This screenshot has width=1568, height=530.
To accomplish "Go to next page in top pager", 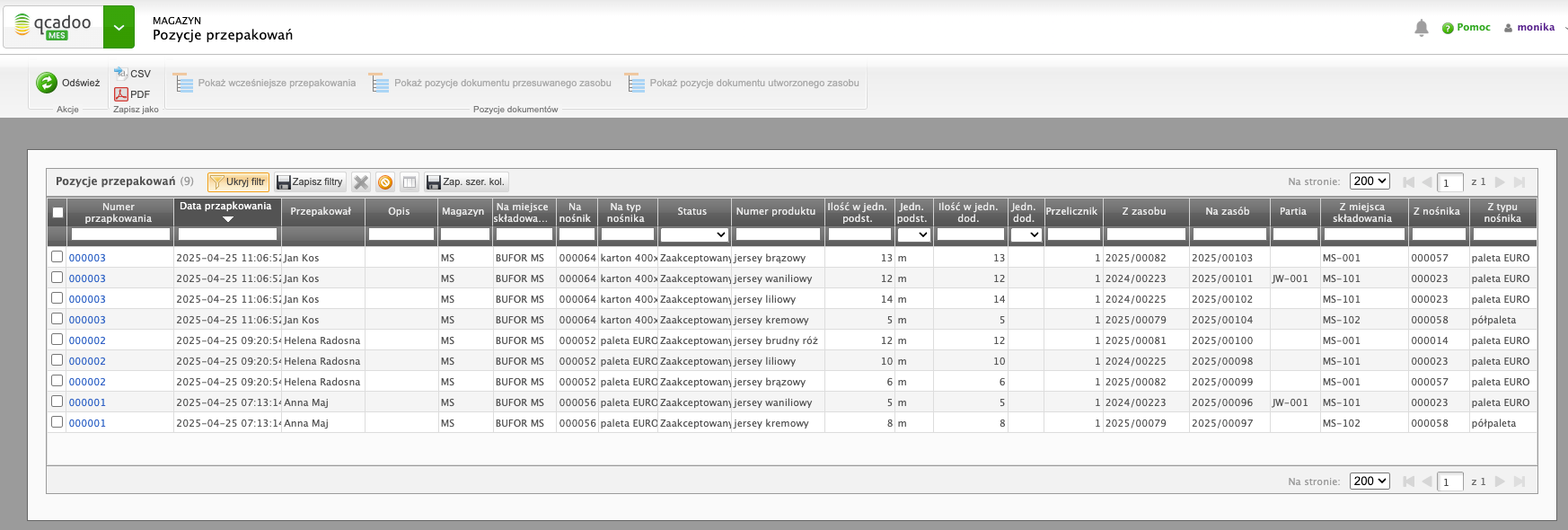I will [1500, 182].
